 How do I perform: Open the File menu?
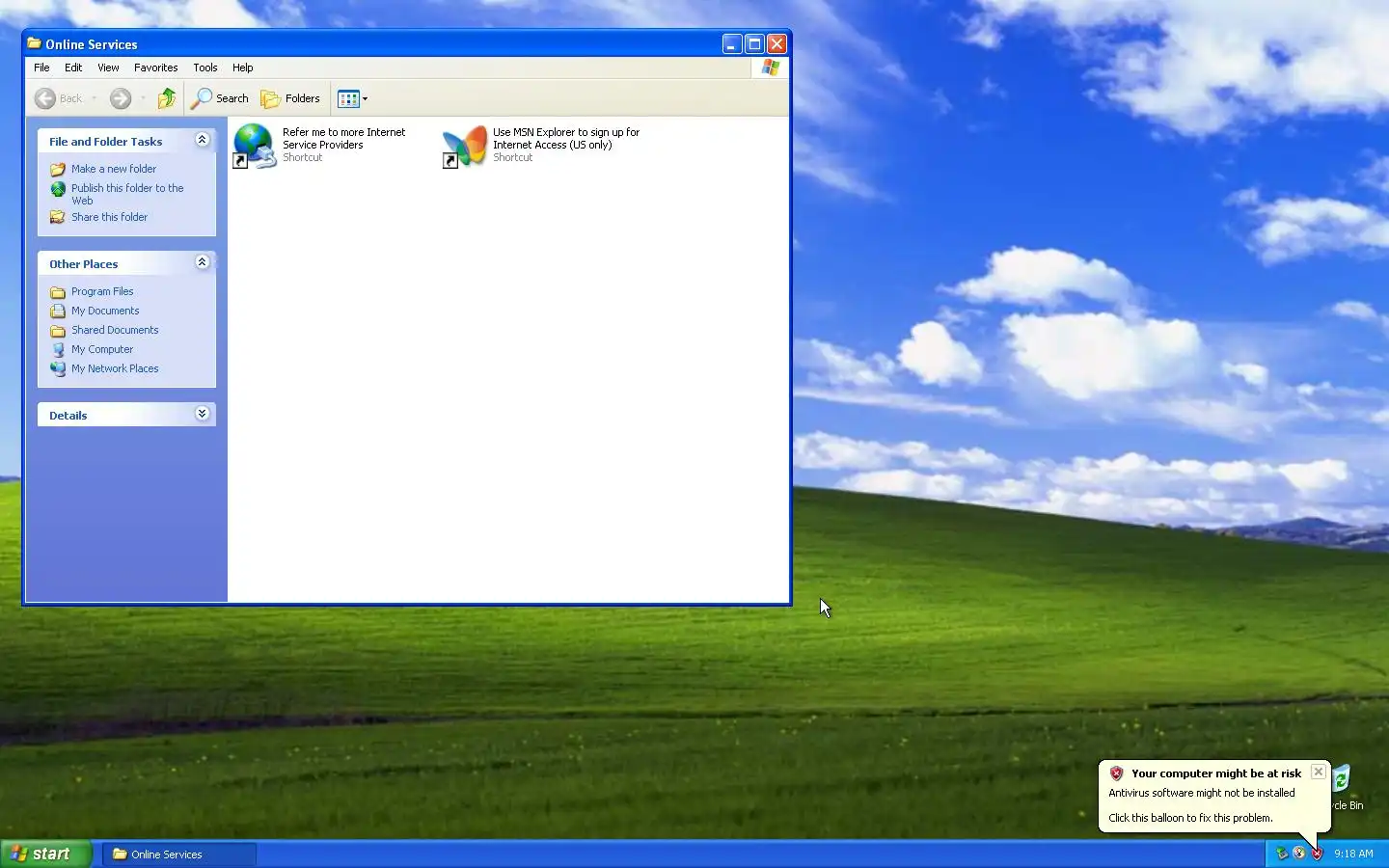click(41, 68)
